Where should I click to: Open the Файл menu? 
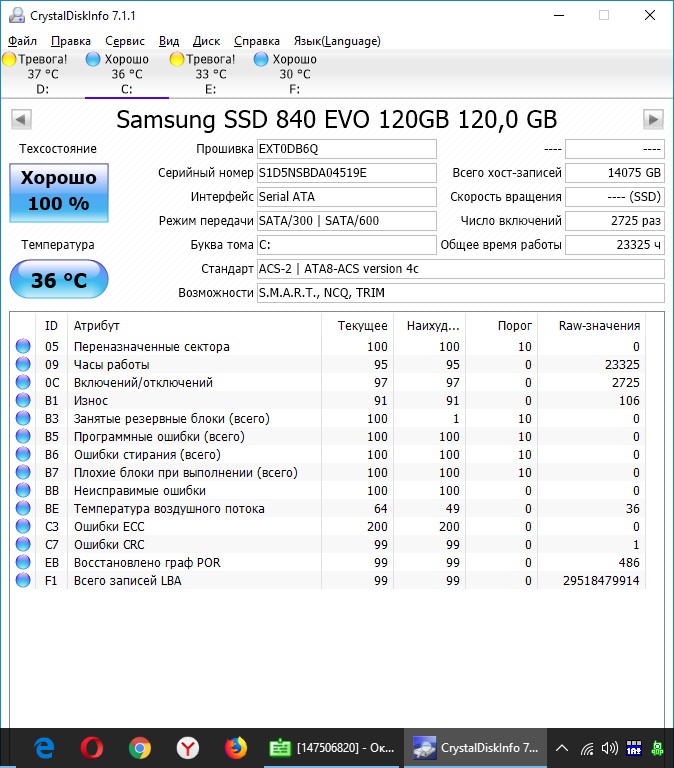click(x=22, y=41)
